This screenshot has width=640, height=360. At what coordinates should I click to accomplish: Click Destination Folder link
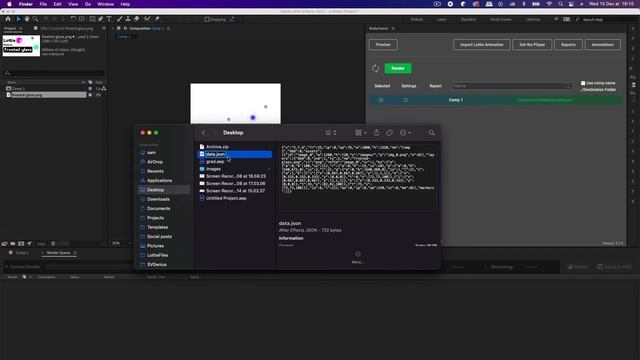(599, 90)
